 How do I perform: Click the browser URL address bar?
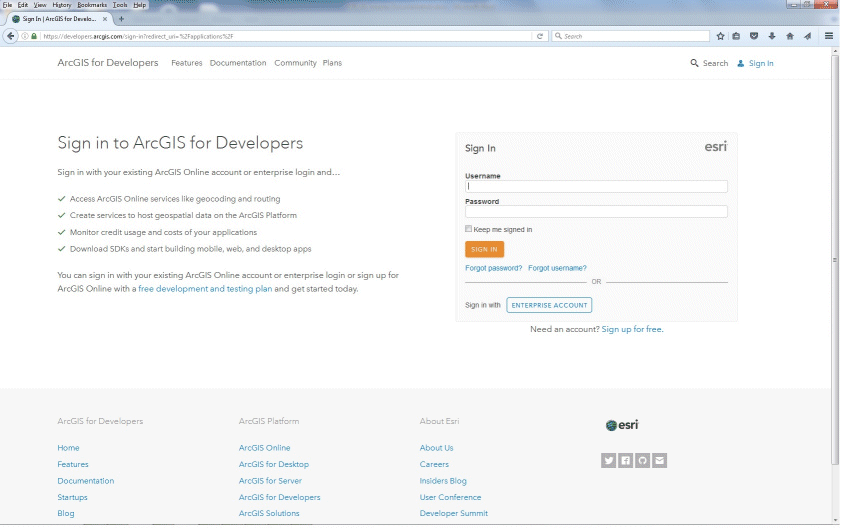click(286, 36)
